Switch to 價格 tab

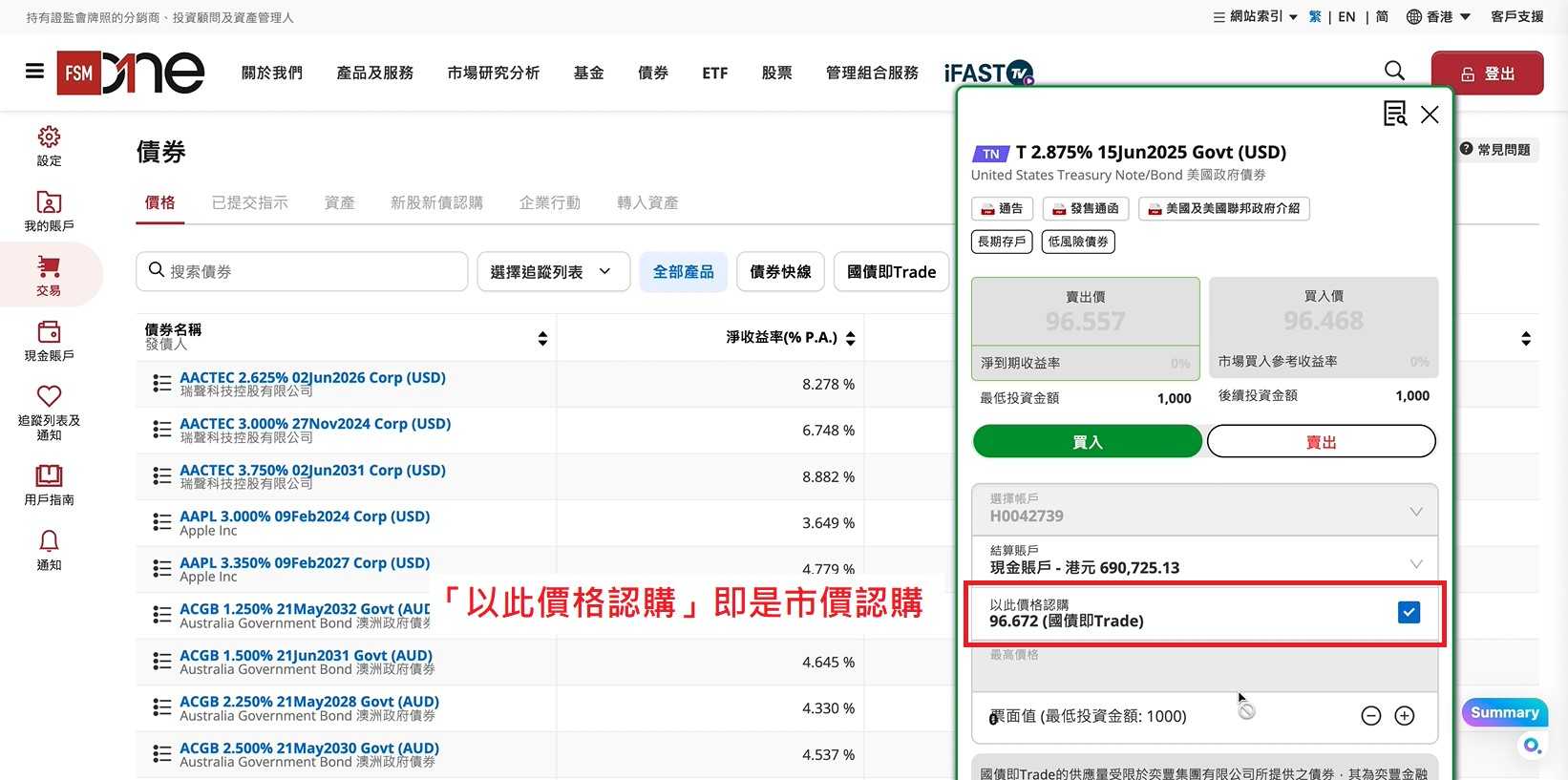(160, 202)
